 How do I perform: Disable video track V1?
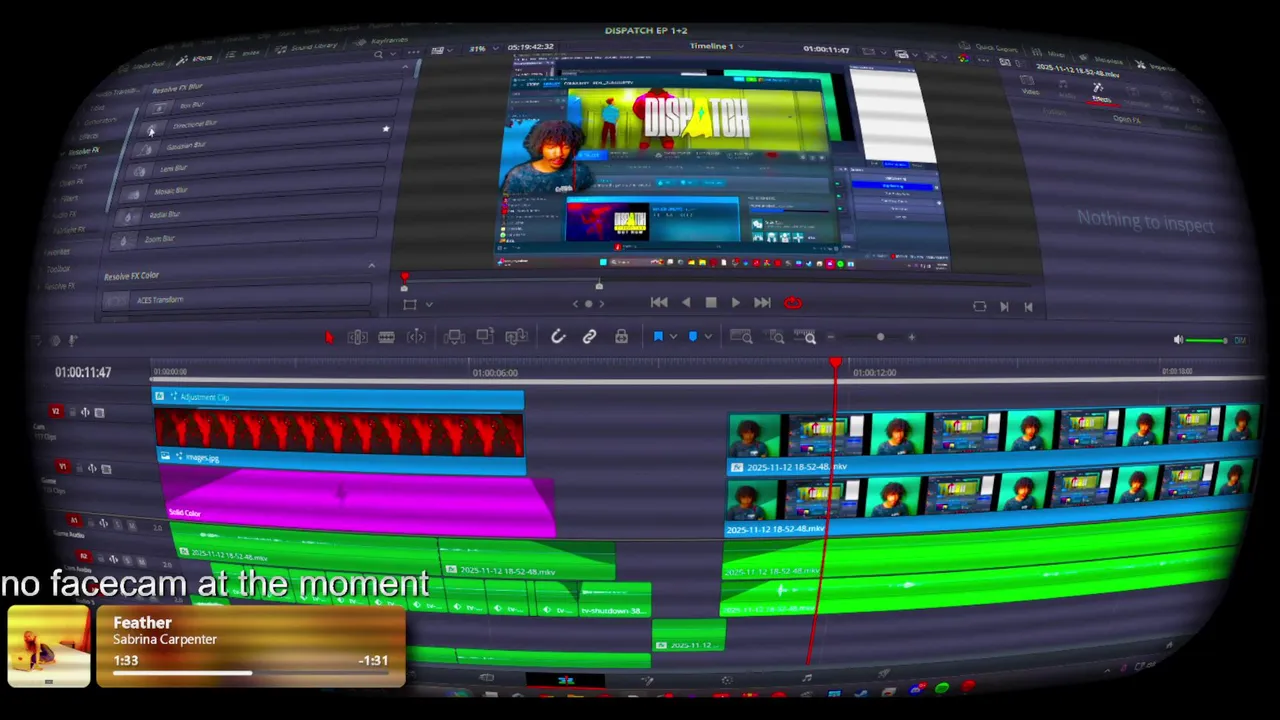105,468
